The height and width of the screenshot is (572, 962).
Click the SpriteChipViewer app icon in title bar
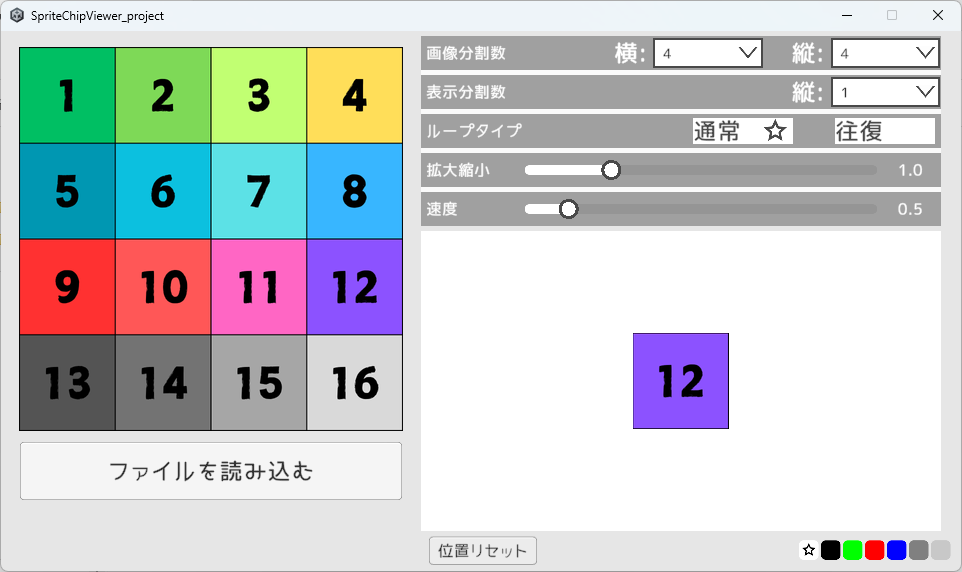pyautogui.click(x=17, y=15)
